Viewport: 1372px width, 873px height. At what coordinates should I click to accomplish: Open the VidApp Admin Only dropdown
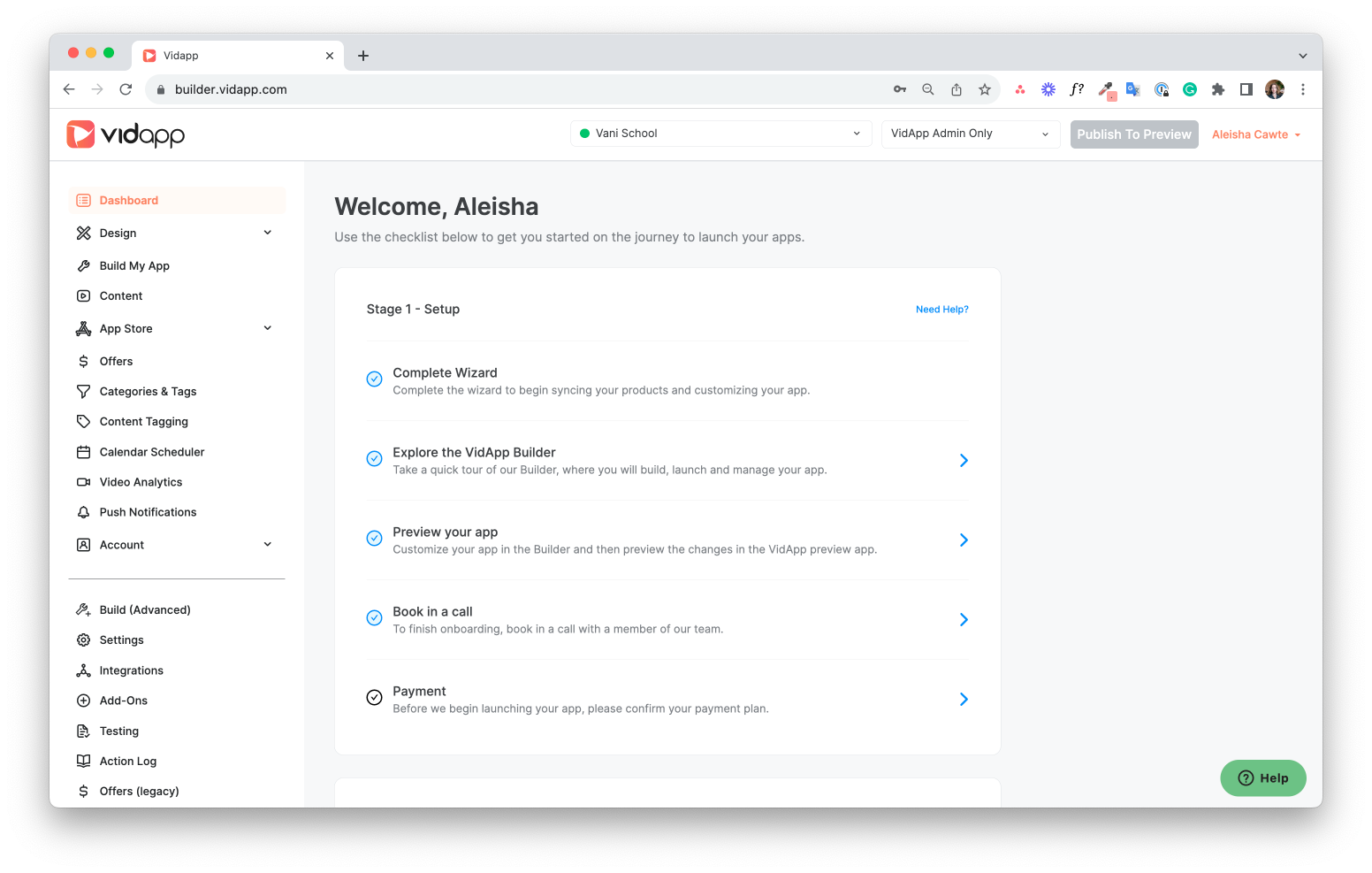tap(970, 134)
